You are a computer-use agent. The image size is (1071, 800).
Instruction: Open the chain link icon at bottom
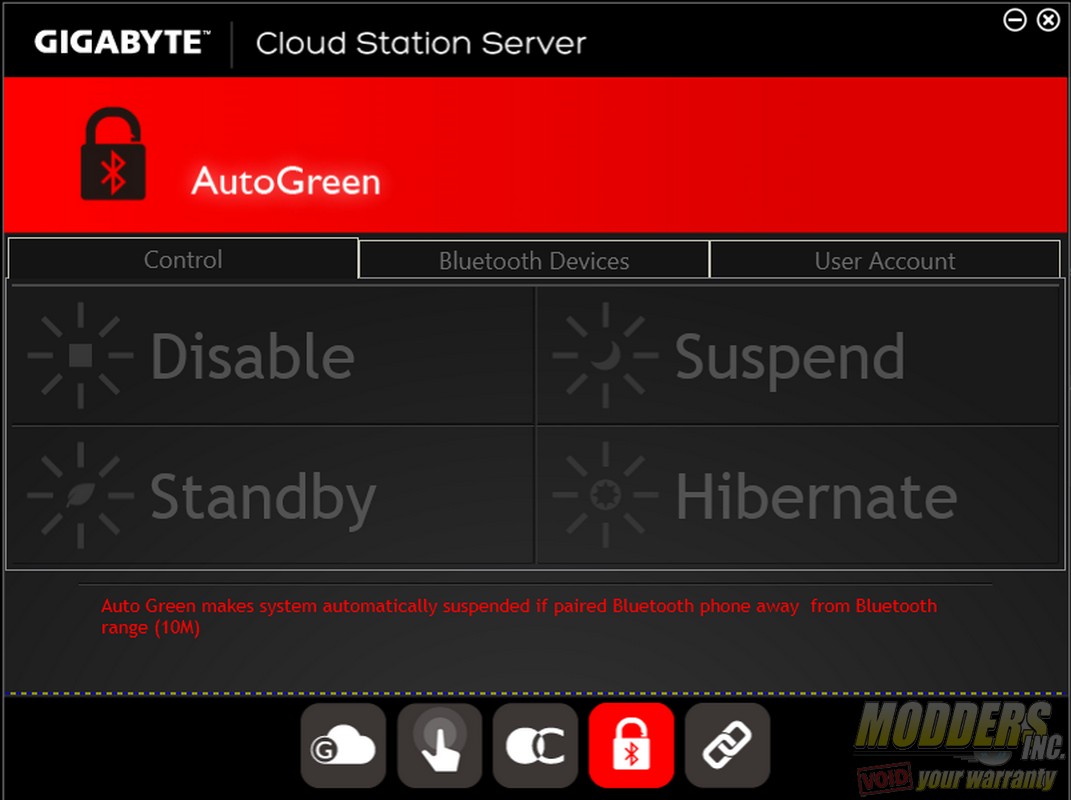point(727,745)
